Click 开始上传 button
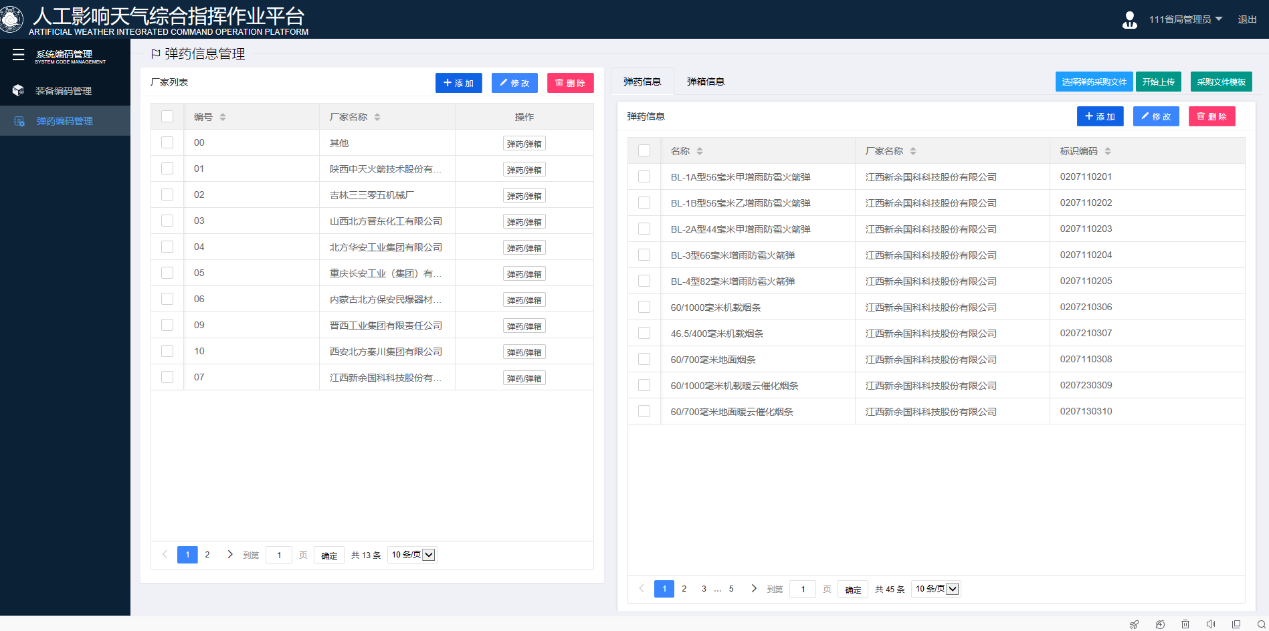 click(1160, 81)
